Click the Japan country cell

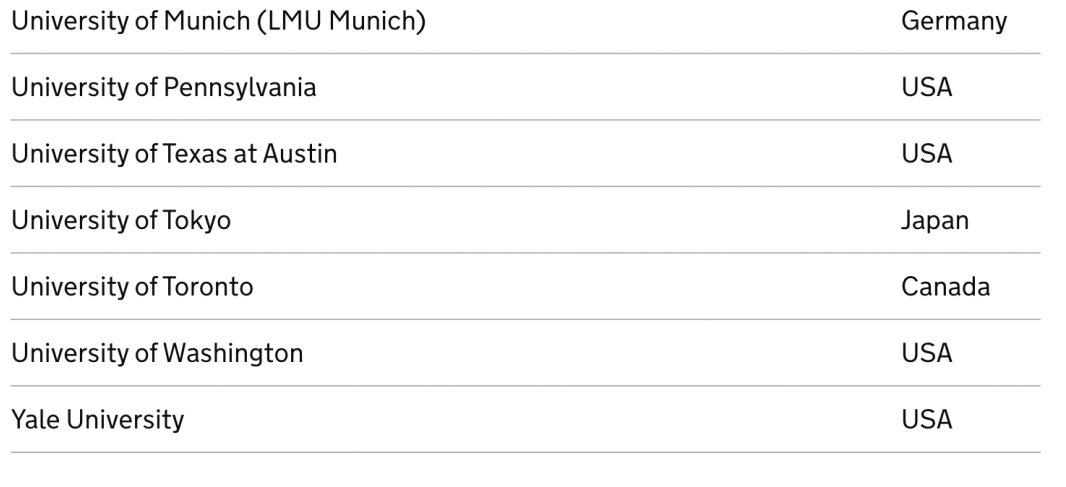pos(935,220)
